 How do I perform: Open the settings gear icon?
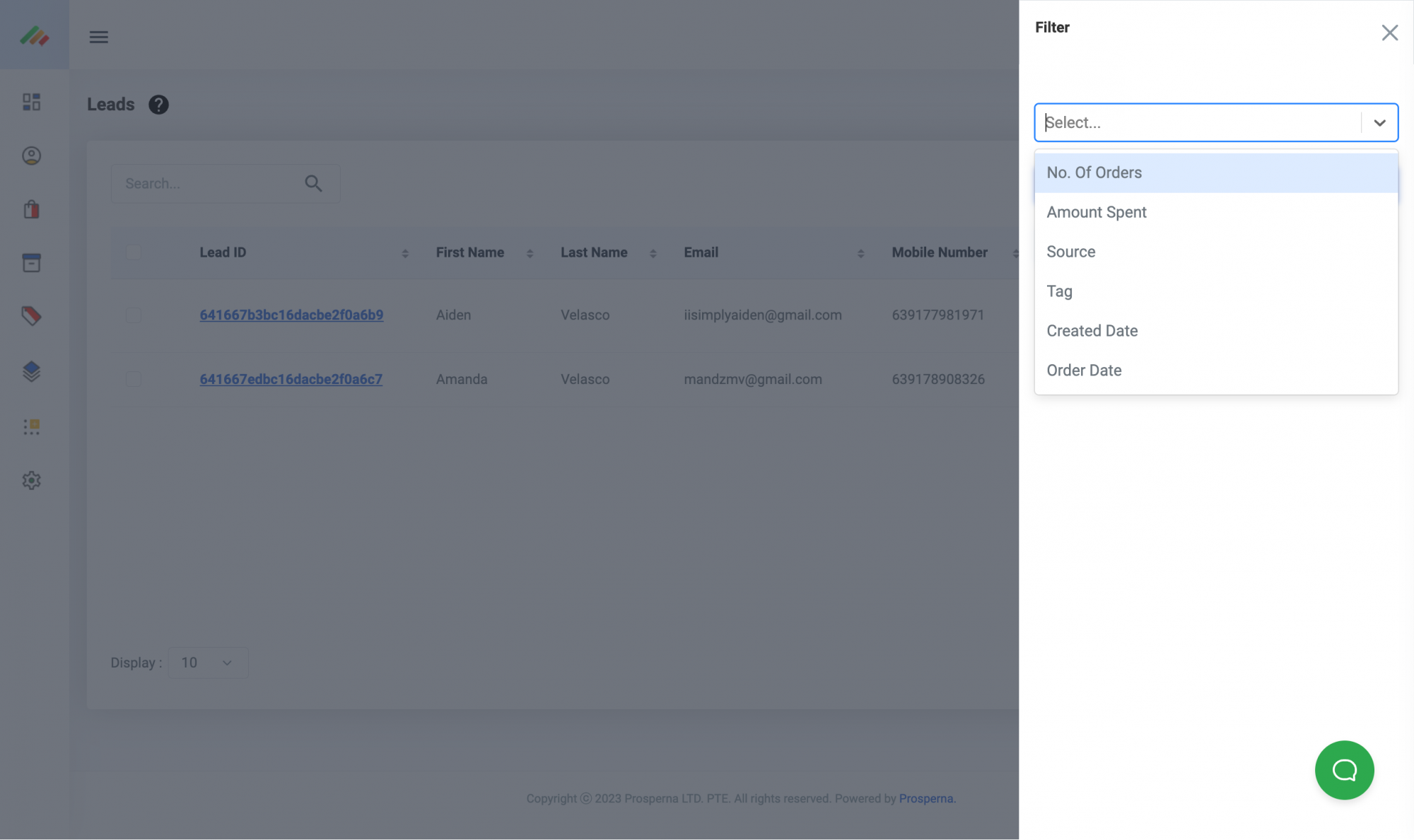[31, 481]
